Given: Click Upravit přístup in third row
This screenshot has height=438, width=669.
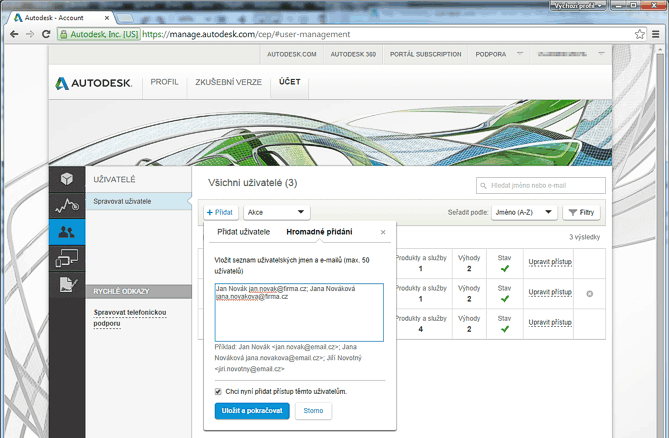Looking at the screenshot, I should [x=550, y=322].
